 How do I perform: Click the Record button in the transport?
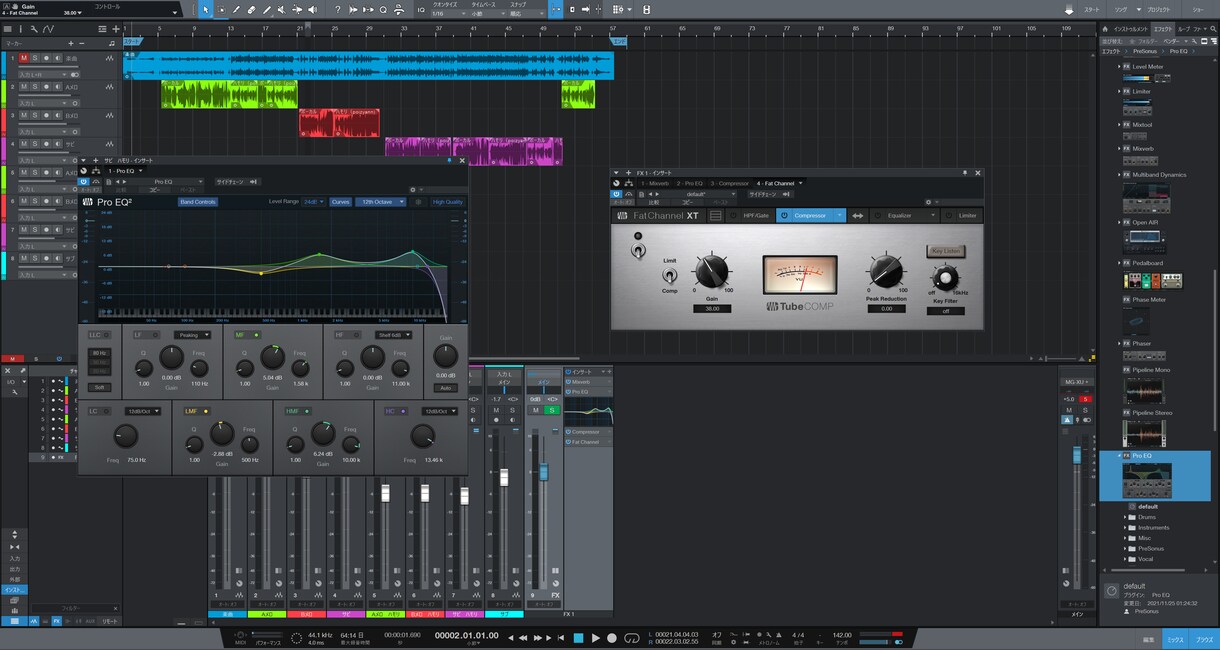[x=612, y=638]
